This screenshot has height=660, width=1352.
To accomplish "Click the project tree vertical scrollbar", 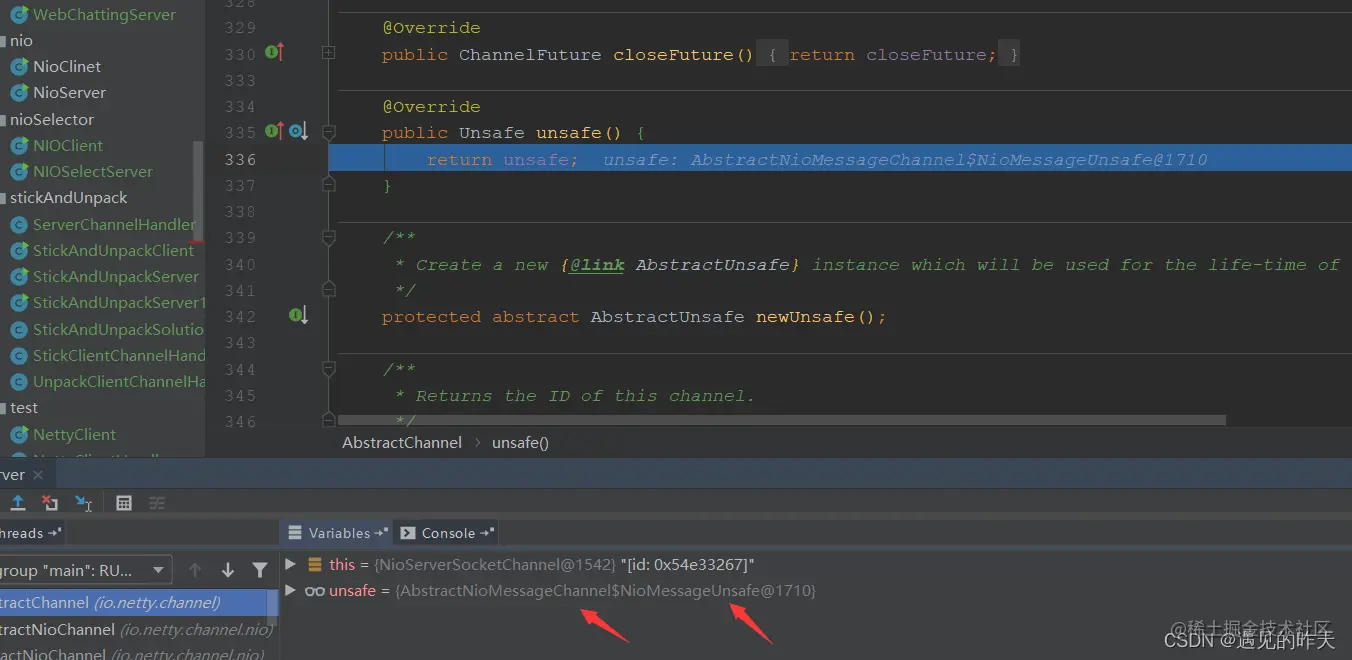I will point(198,190).
